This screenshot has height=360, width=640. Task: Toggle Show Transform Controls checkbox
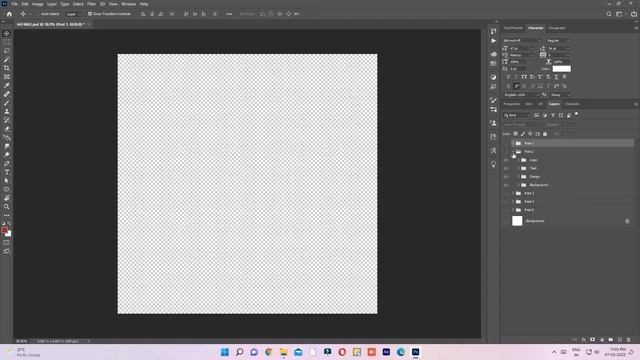click(x=90, y=14)
